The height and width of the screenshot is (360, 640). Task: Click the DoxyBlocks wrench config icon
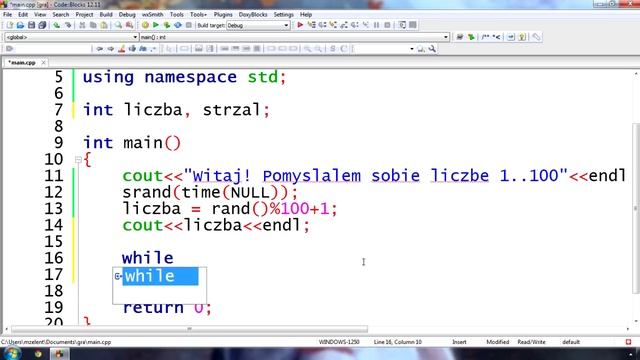[x=536, y=37]
